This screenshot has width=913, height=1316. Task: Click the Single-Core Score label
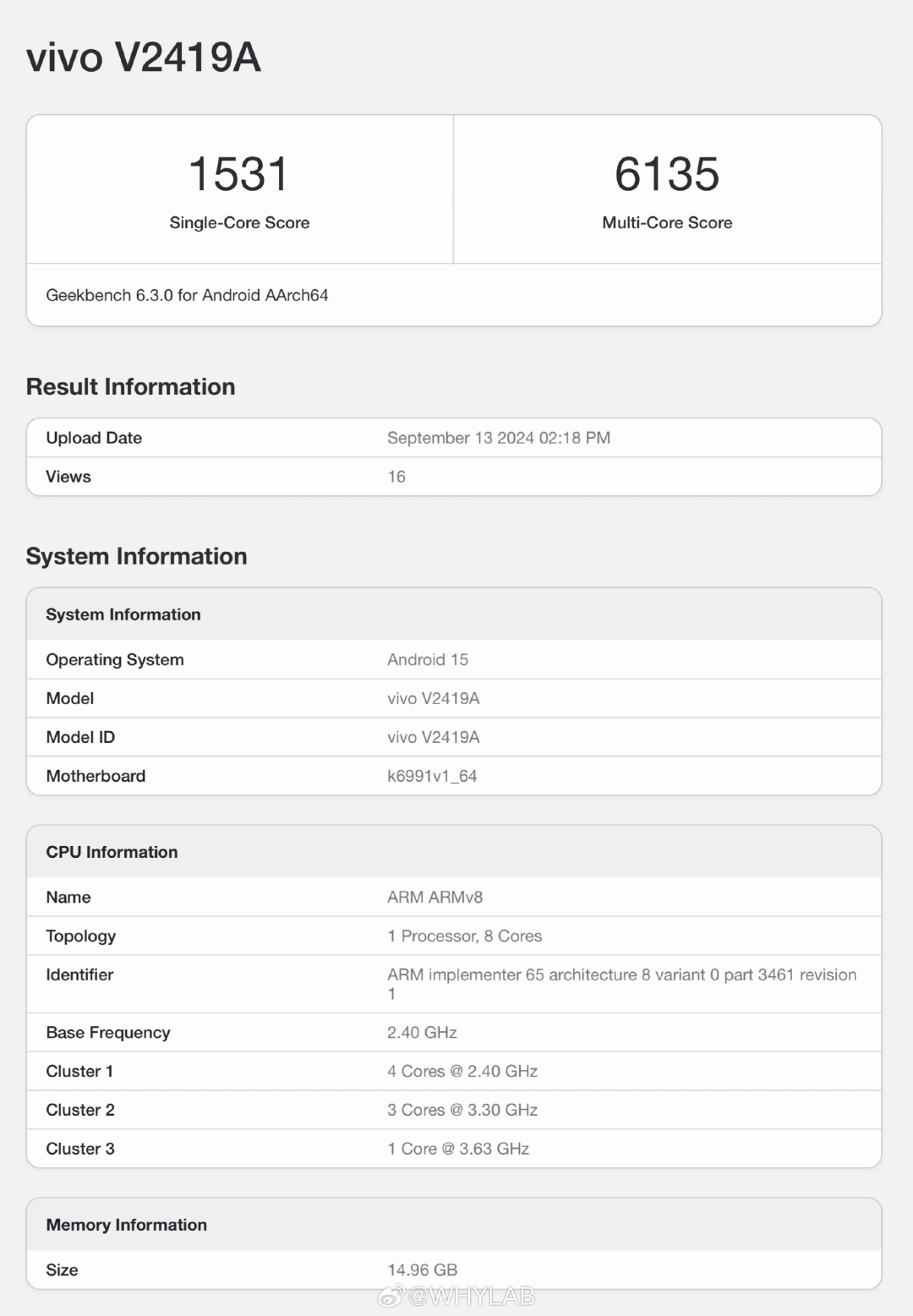239,222
